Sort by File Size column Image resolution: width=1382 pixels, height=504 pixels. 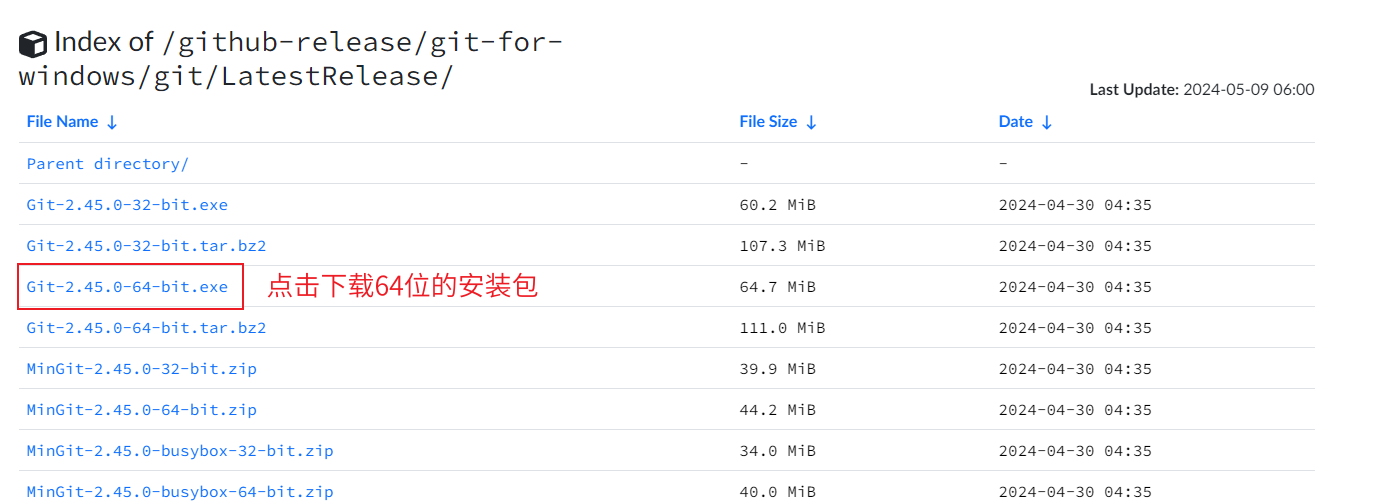coord(768,122)
